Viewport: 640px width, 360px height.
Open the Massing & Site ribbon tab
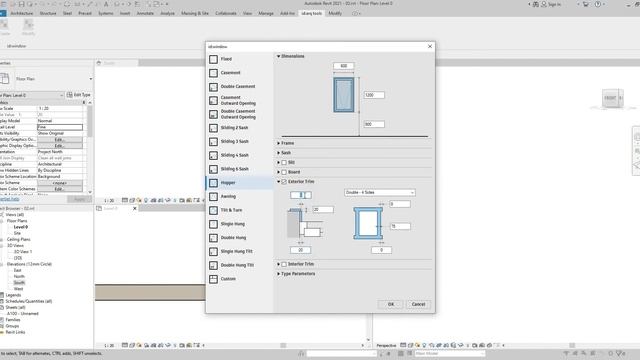(195, 13)
